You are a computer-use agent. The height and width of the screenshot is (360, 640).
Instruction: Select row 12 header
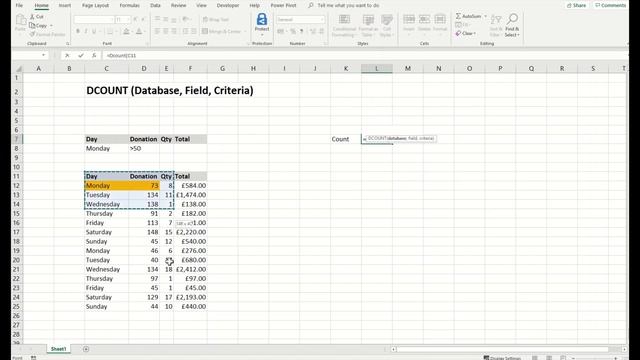pos(17,186)
